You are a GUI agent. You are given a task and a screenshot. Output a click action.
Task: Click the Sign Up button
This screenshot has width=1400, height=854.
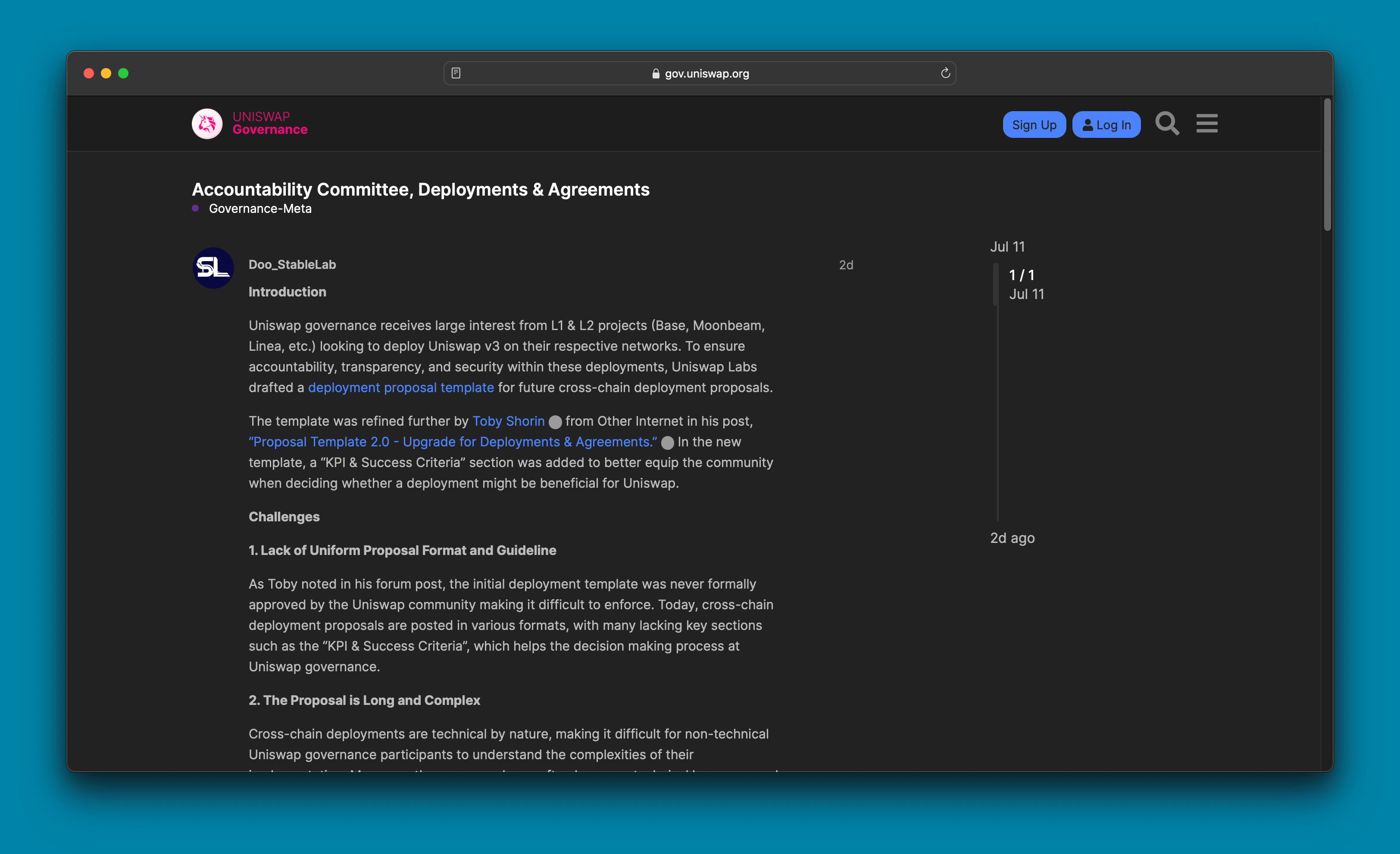(x=1034, y=125)
